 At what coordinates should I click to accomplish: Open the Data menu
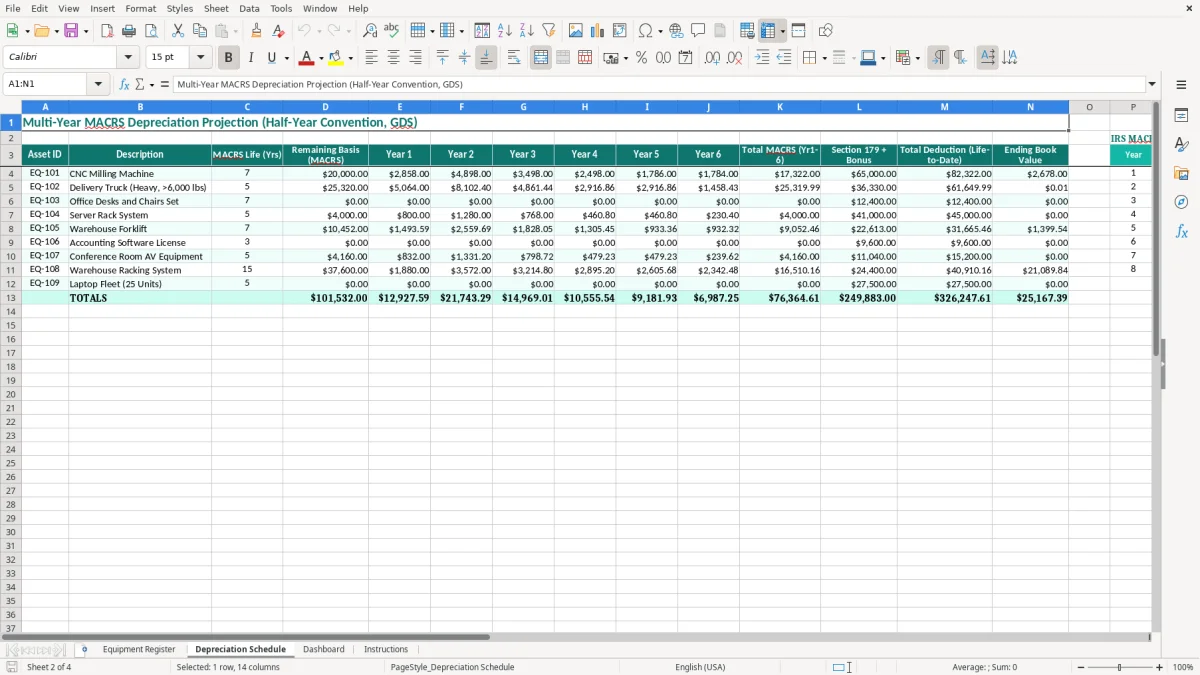pyautogui.click(x=249, y=8)
